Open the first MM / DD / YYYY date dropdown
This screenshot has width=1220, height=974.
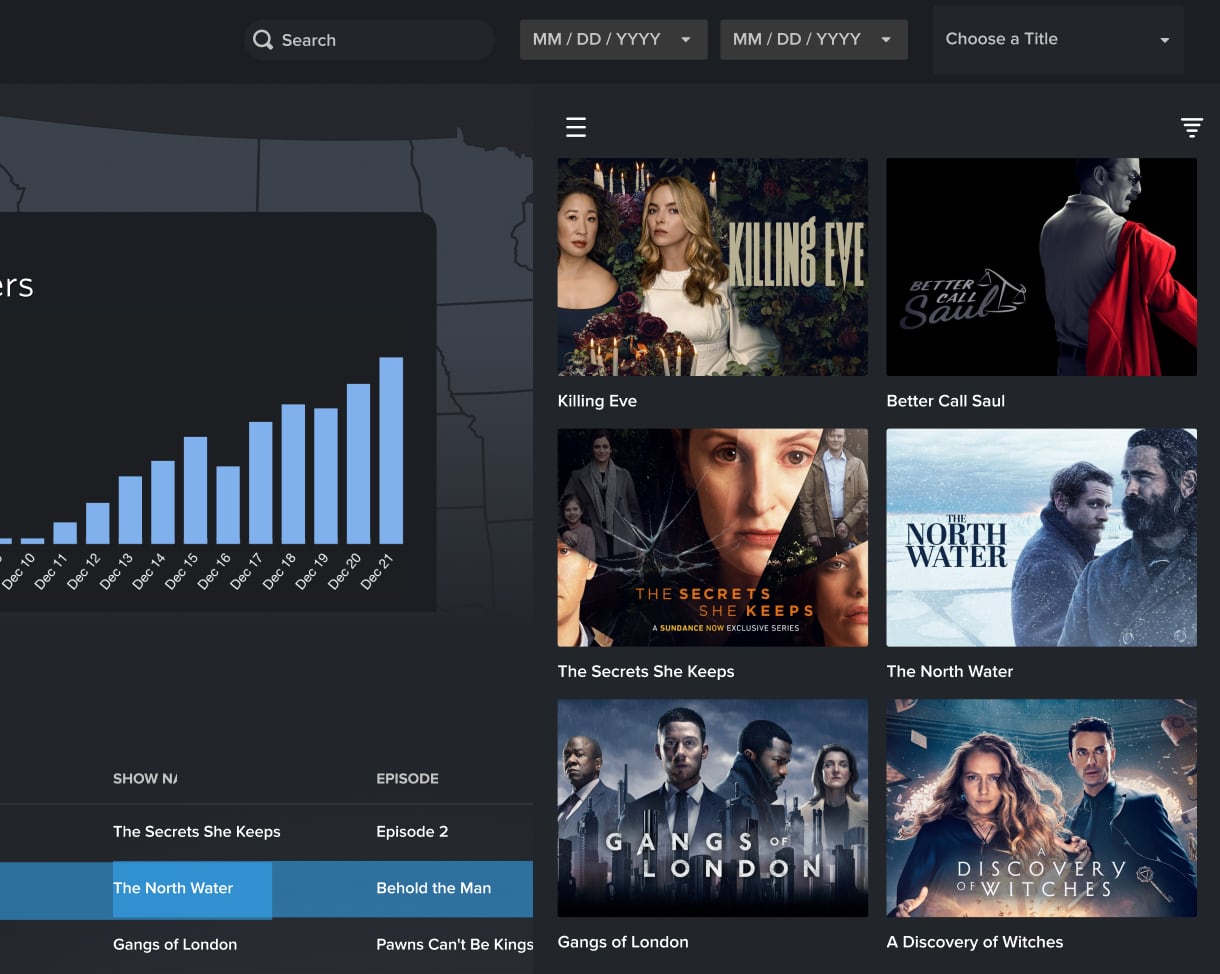(613, 40)
